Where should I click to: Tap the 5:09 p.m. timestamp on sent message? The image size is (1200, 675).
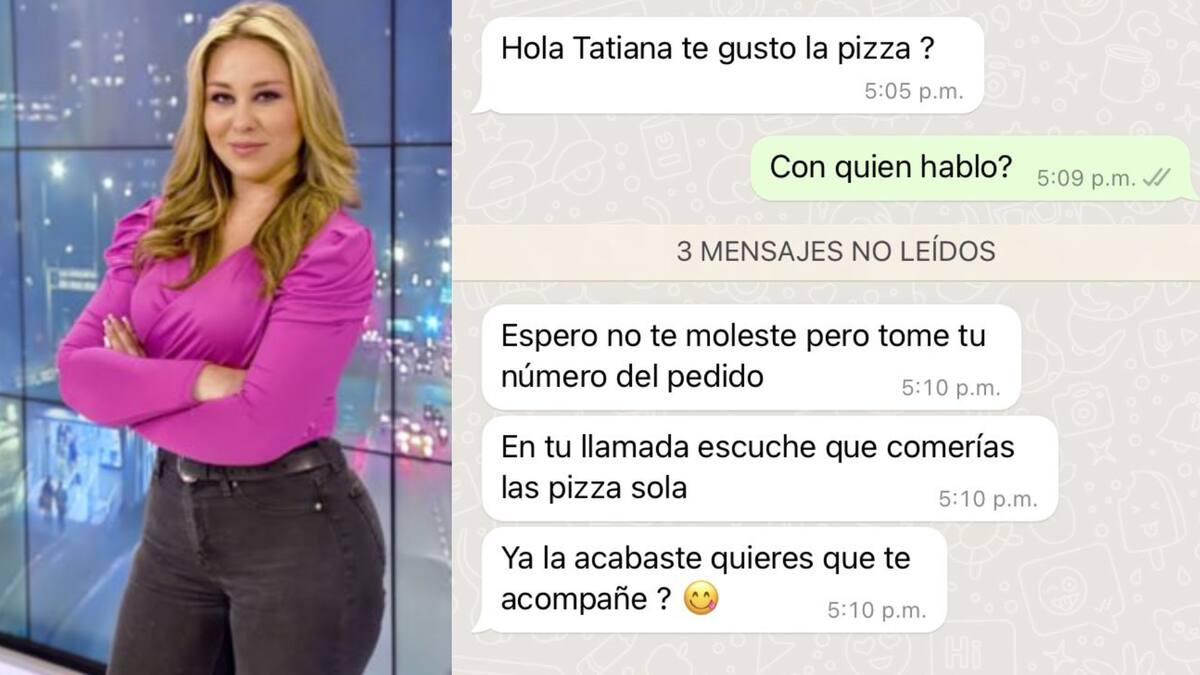coord(1086,179)
